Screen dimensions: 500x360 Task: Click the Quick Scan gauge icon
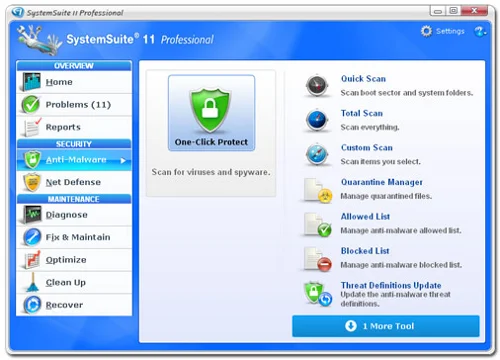coord(317,86)
